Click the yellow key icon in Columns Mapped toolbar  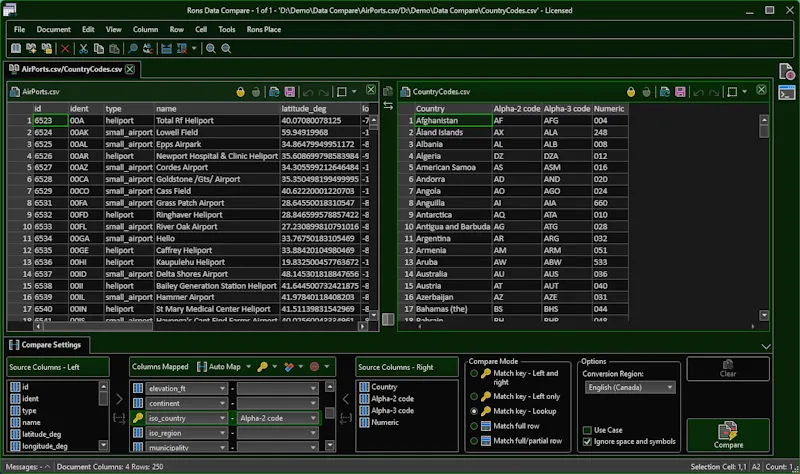point(262,367)
